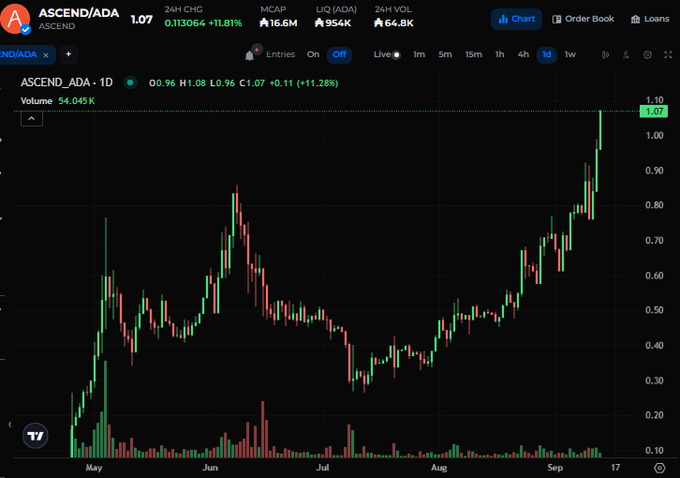Open the chart settings gear icon
The height and width of the screenshot is (478, 680).
pos(647,55)
